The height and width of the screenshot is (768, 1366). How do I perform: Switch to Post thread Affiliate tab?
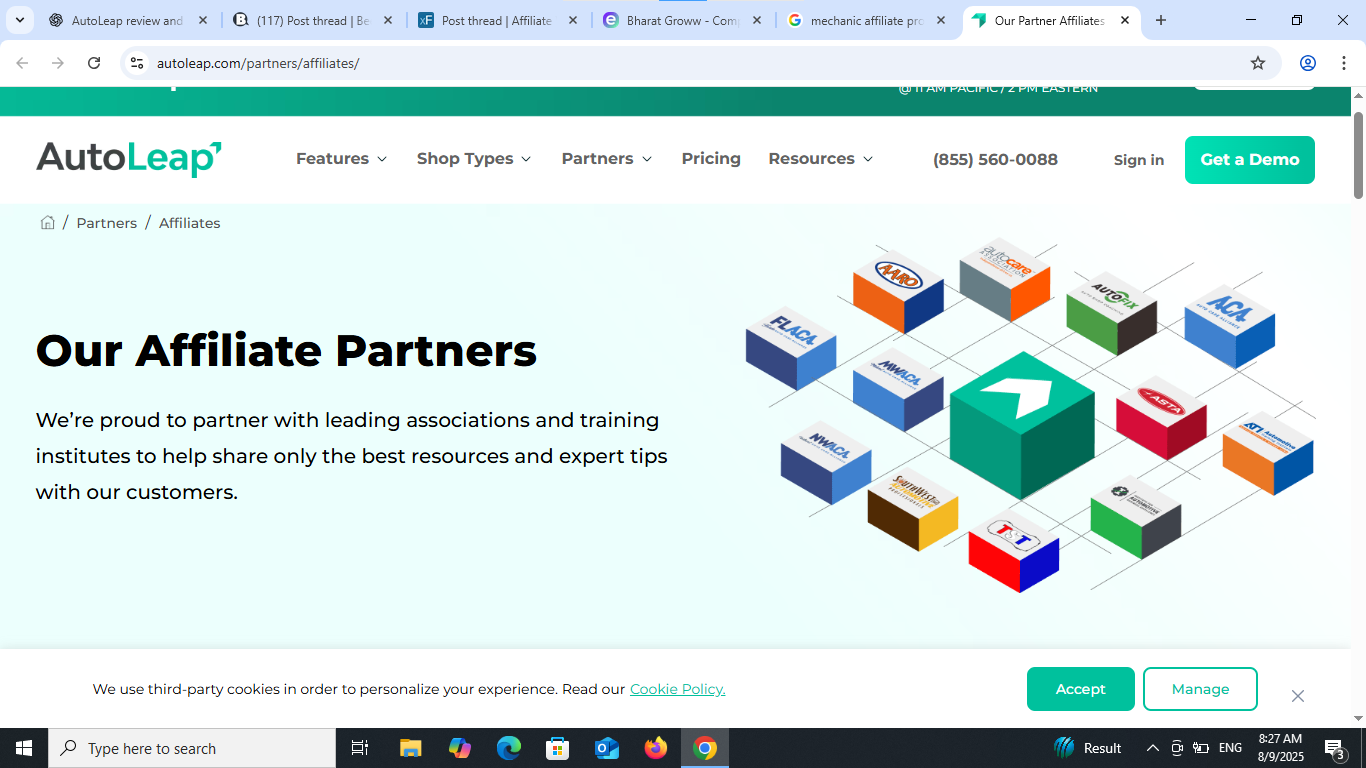coord(498,20)
